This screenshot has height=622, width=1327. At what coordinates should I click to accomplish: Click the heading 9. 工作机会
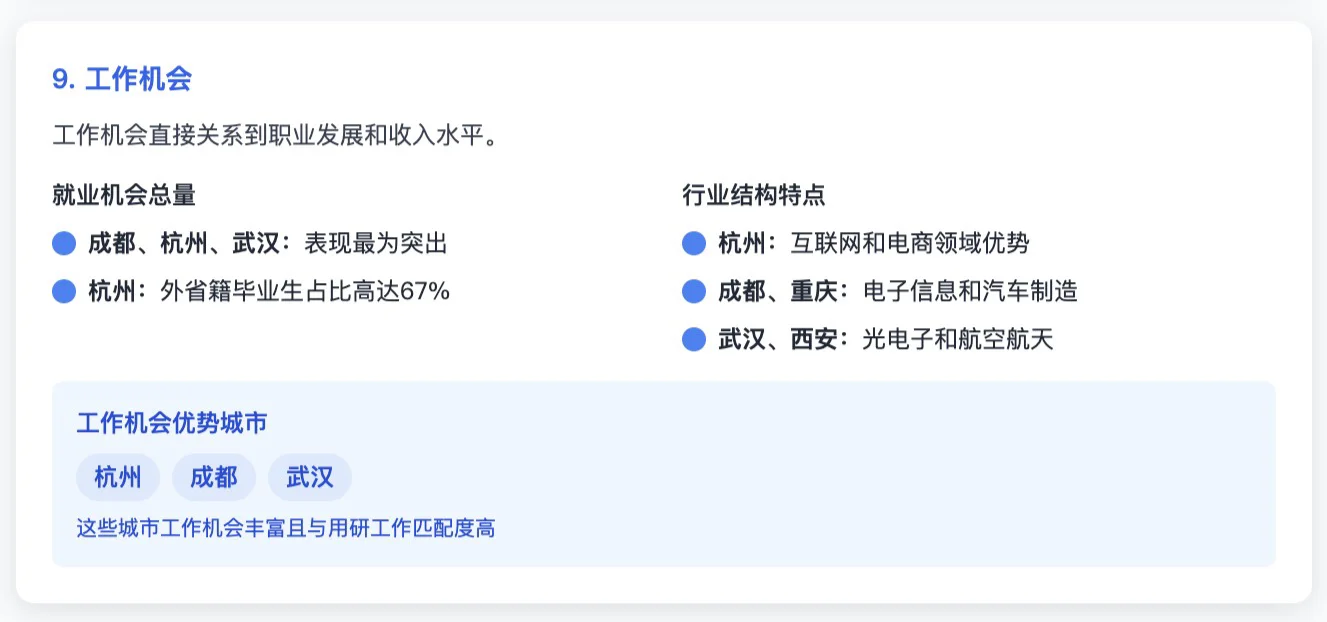pyautogui.click(x=122, y=80)
